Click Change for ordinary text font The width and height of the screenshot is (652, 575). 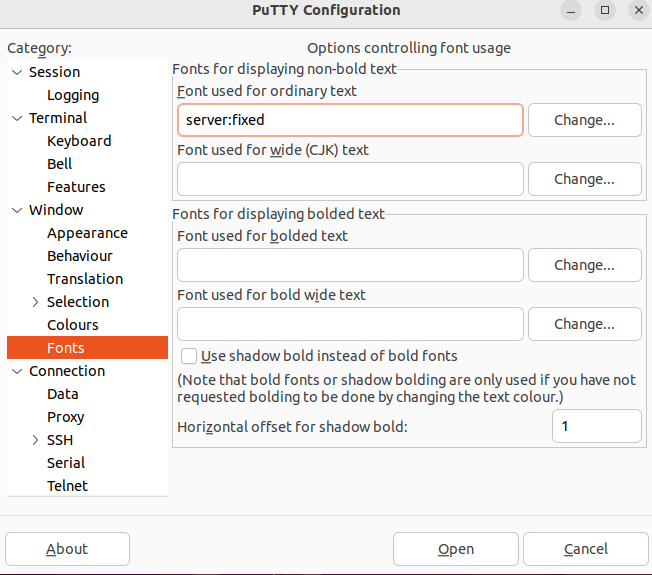click(584, 120)
